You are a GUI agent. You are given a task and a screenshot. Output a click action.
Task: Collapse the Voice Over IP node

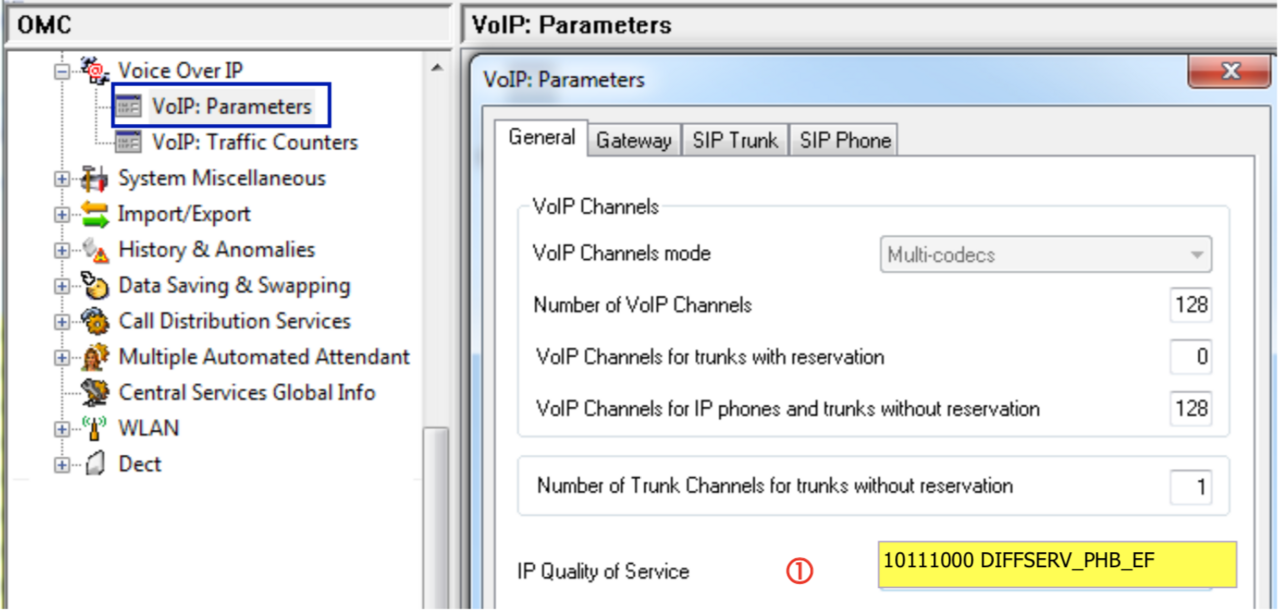[x=62, y=71]
